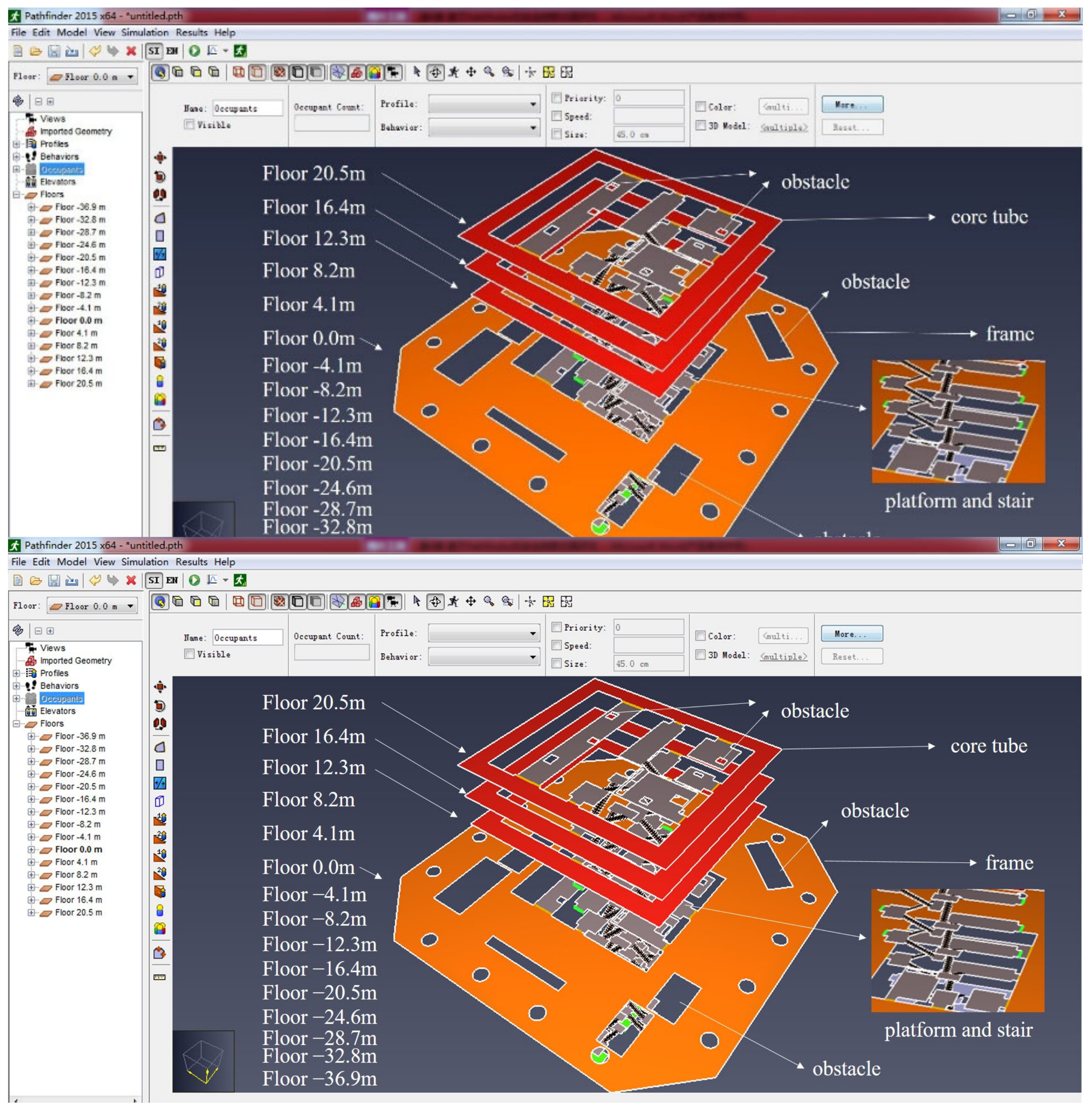Select the zoom magnifier tool in lower window toolbar
1092x1112 pixels.
click(489, 601)
